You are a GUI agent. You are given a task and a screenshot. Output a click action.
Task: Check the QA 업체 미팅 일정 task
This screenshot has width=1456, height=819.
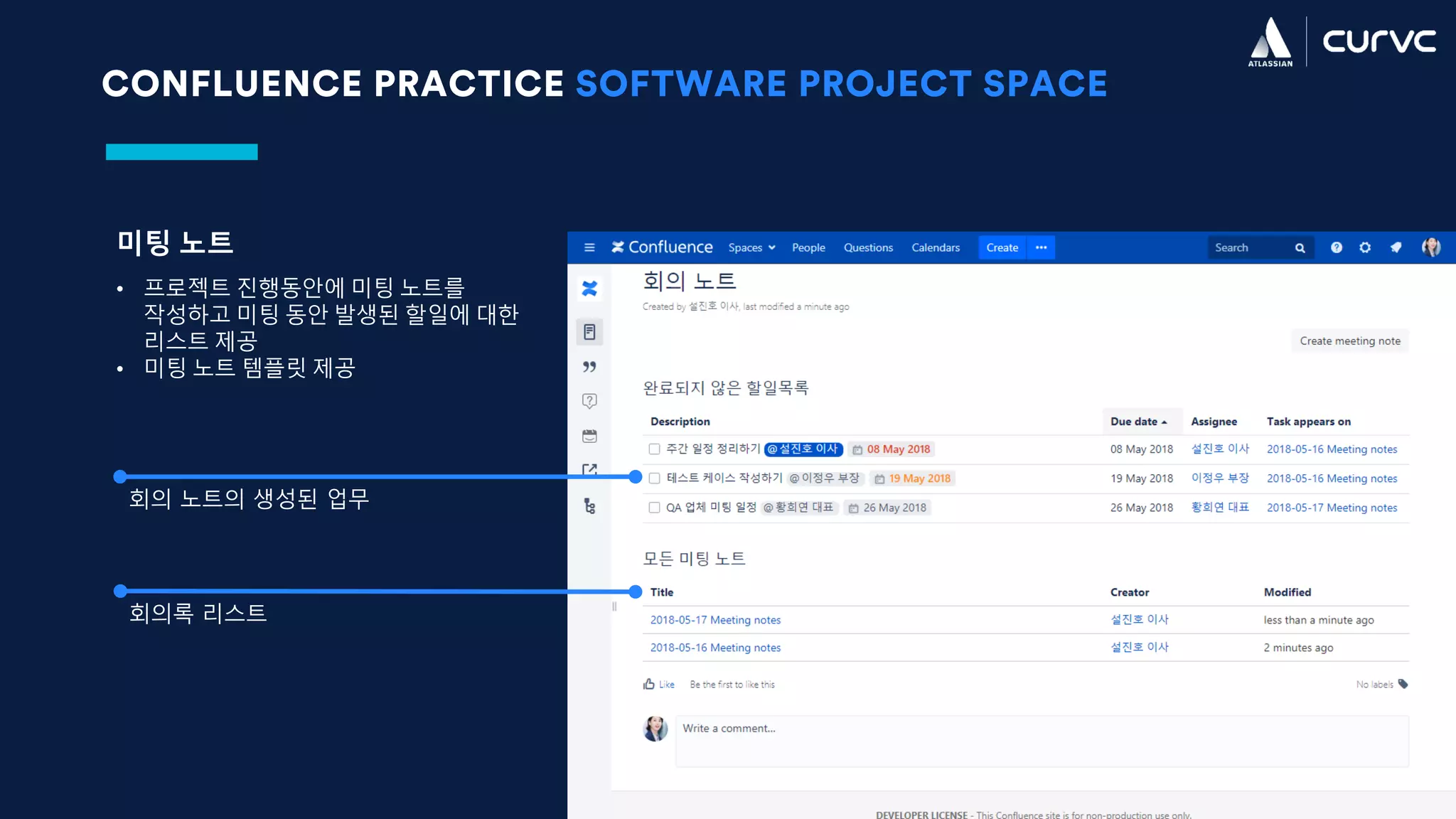[654, 508]
